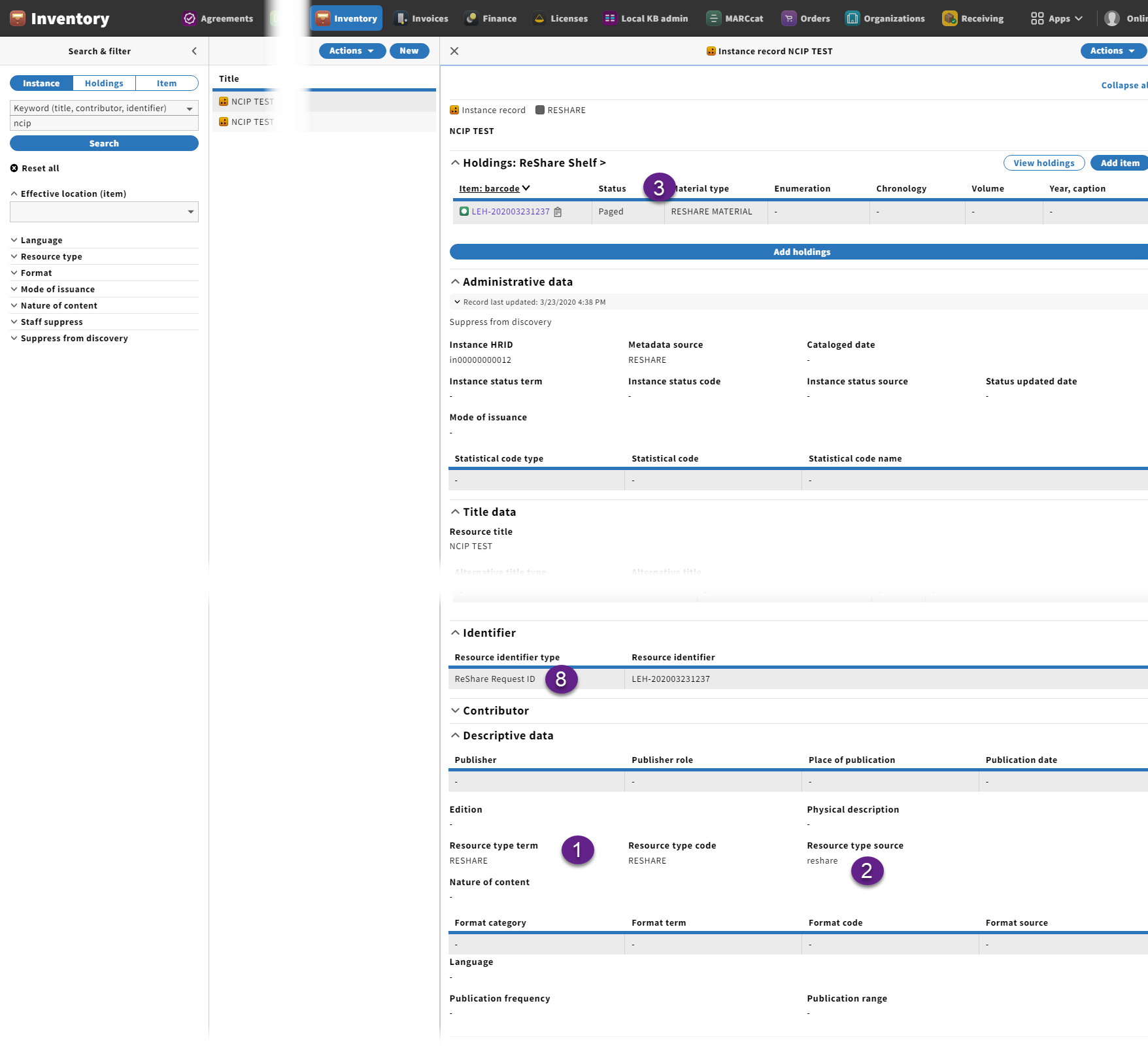The width and height of the screenshot is (1148, 1046).
Task: Click the Inventory logo at top left
Action: click(x=18, y=18)
